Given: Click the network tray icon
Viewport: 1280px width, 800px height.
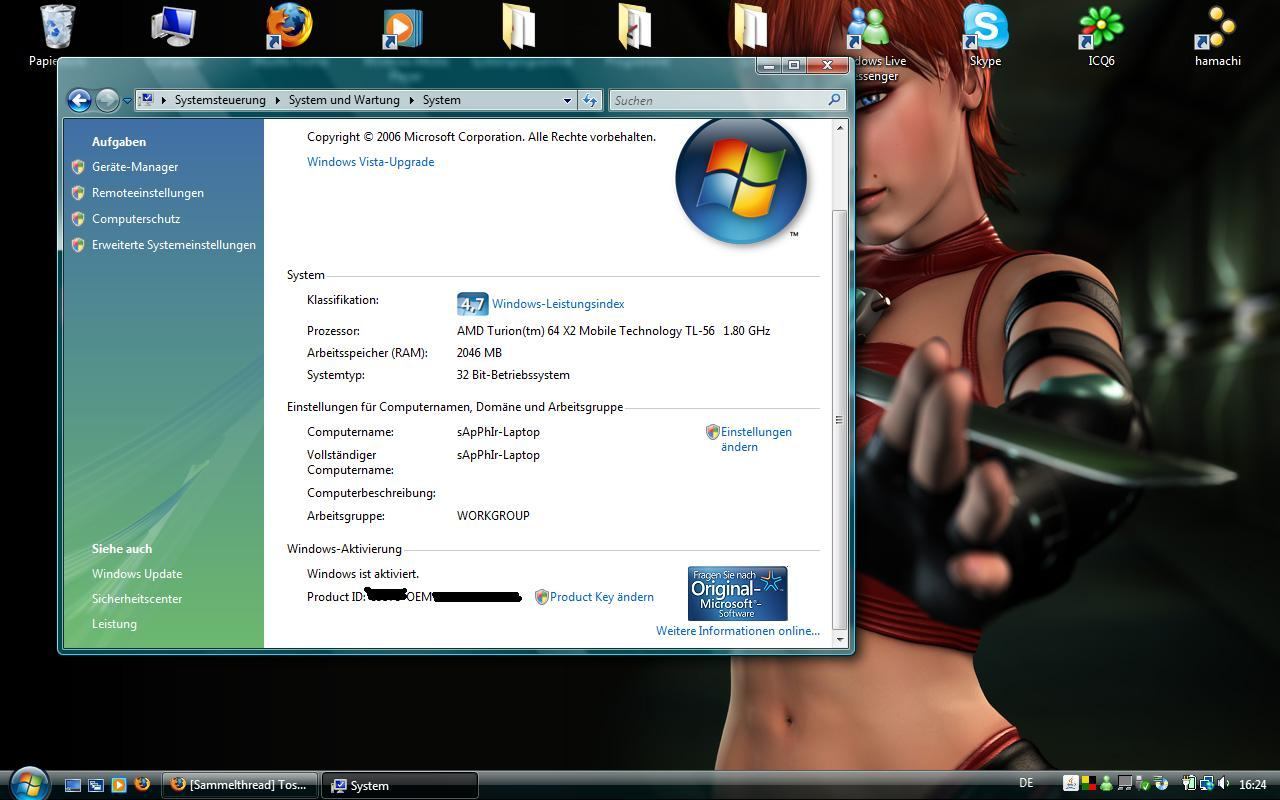Looking at the screenshot, I should click(1206, 784).
